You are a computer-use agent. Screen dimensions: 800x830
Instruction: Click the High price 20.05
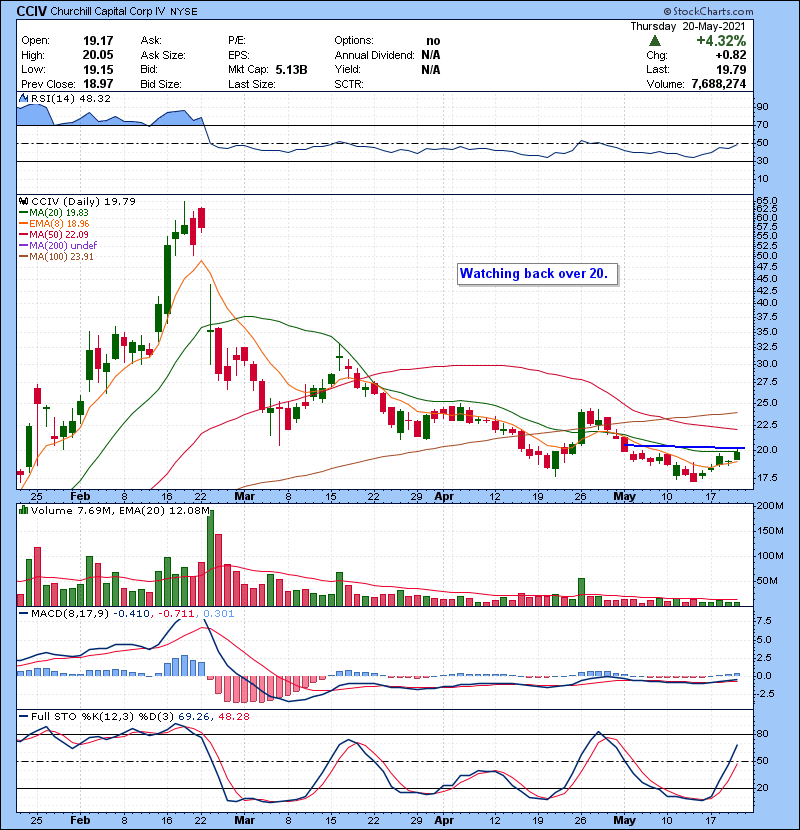[98, 55]
